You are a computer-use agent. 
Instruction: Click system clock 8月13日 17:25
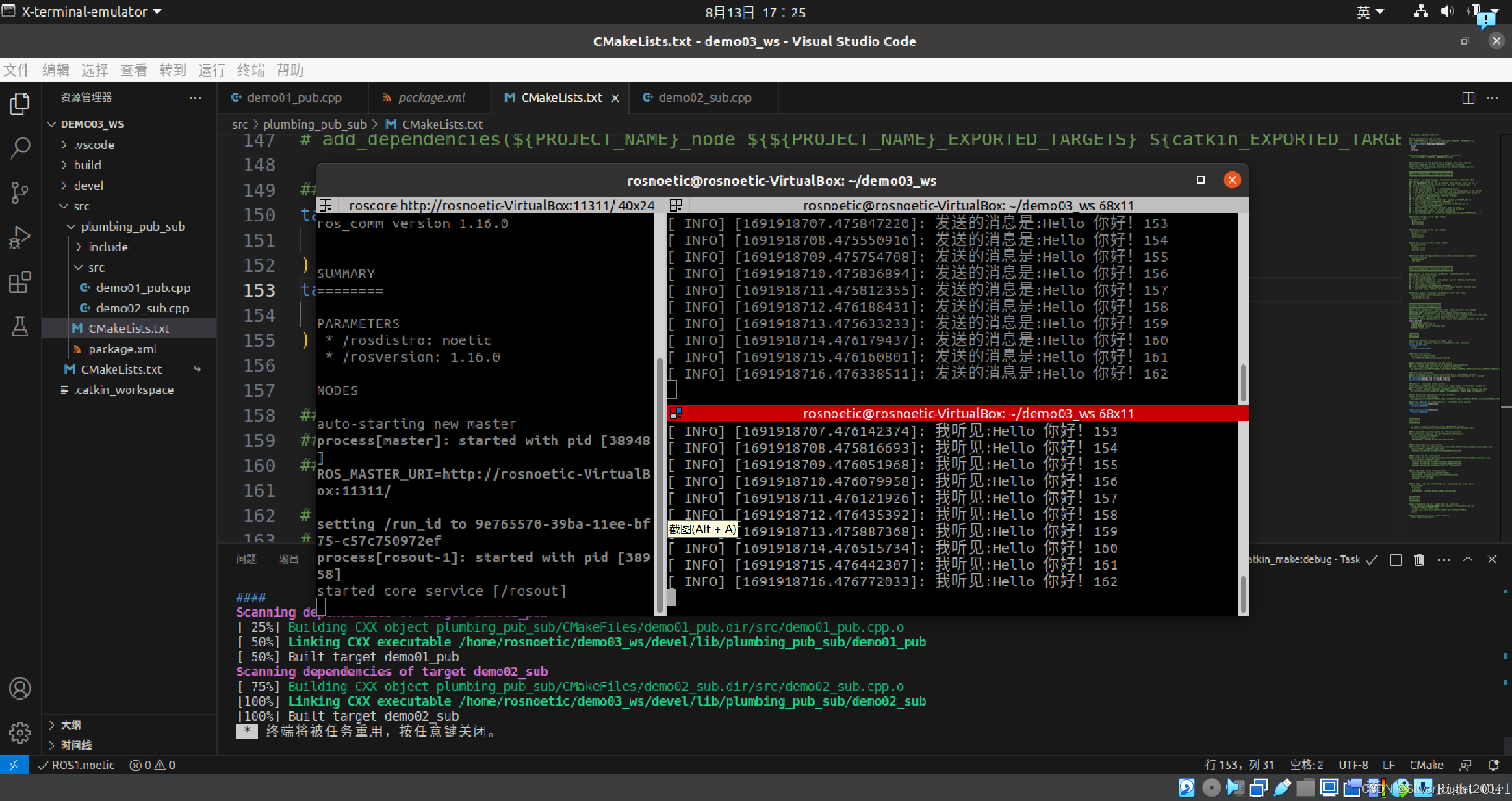point(755,12)
